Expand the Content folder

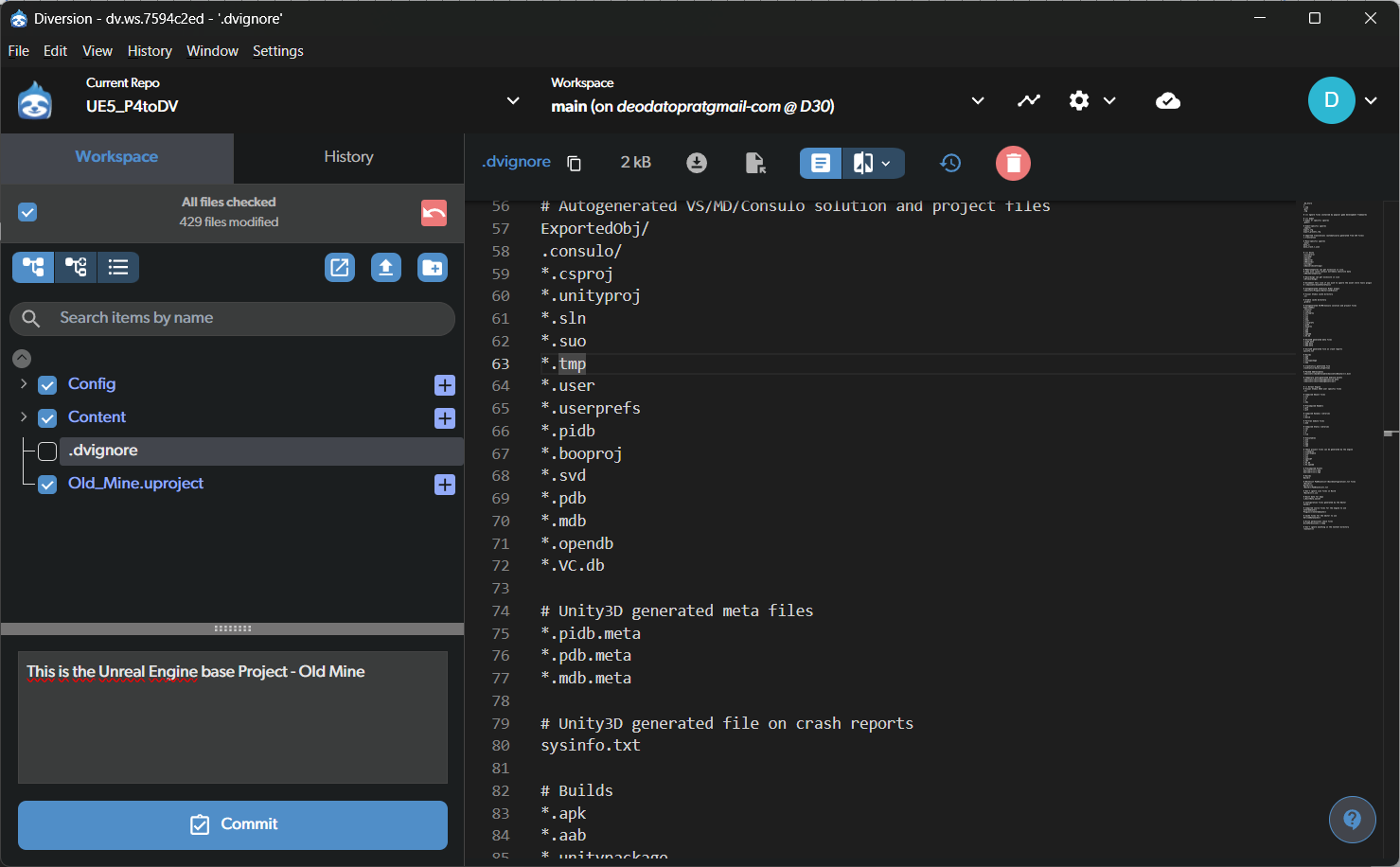(24, 416)
